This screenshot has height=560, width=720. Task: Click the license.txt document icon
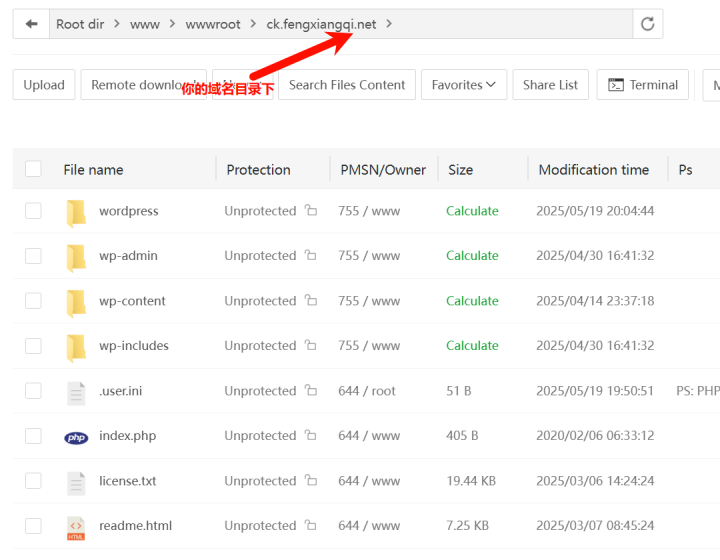point(76,483)
